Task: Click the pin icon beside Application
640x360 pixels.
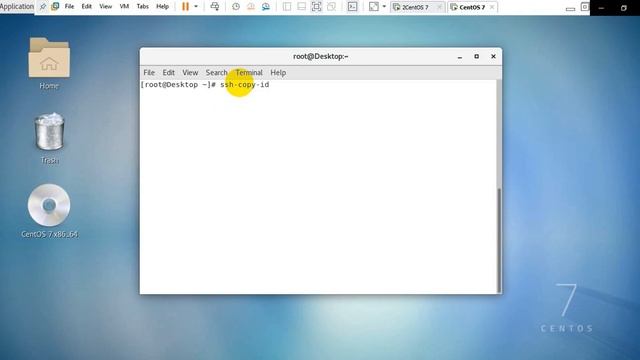Action: pos(42,7)
